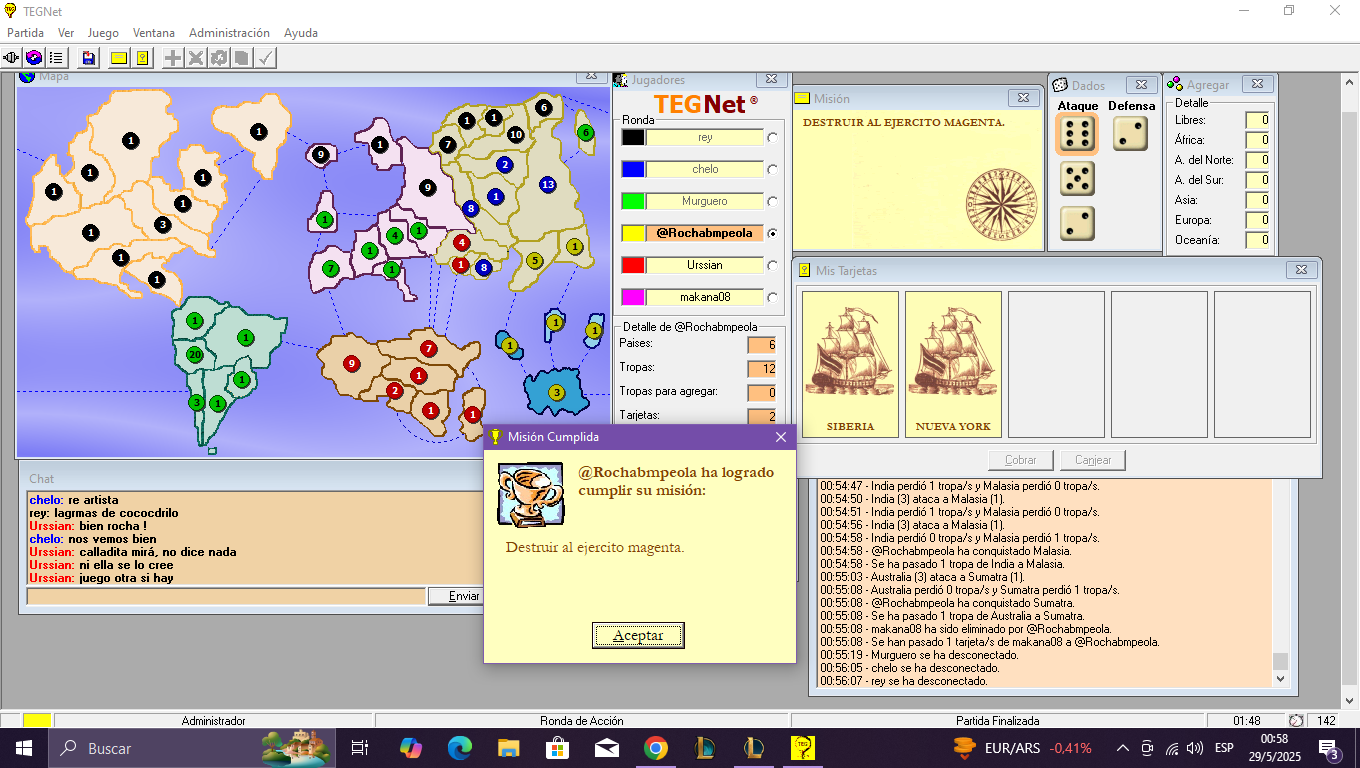Click the pink-blue globe toolbar icon
This screenshot has width=1360, height=768.
click(x=34, y=58)
